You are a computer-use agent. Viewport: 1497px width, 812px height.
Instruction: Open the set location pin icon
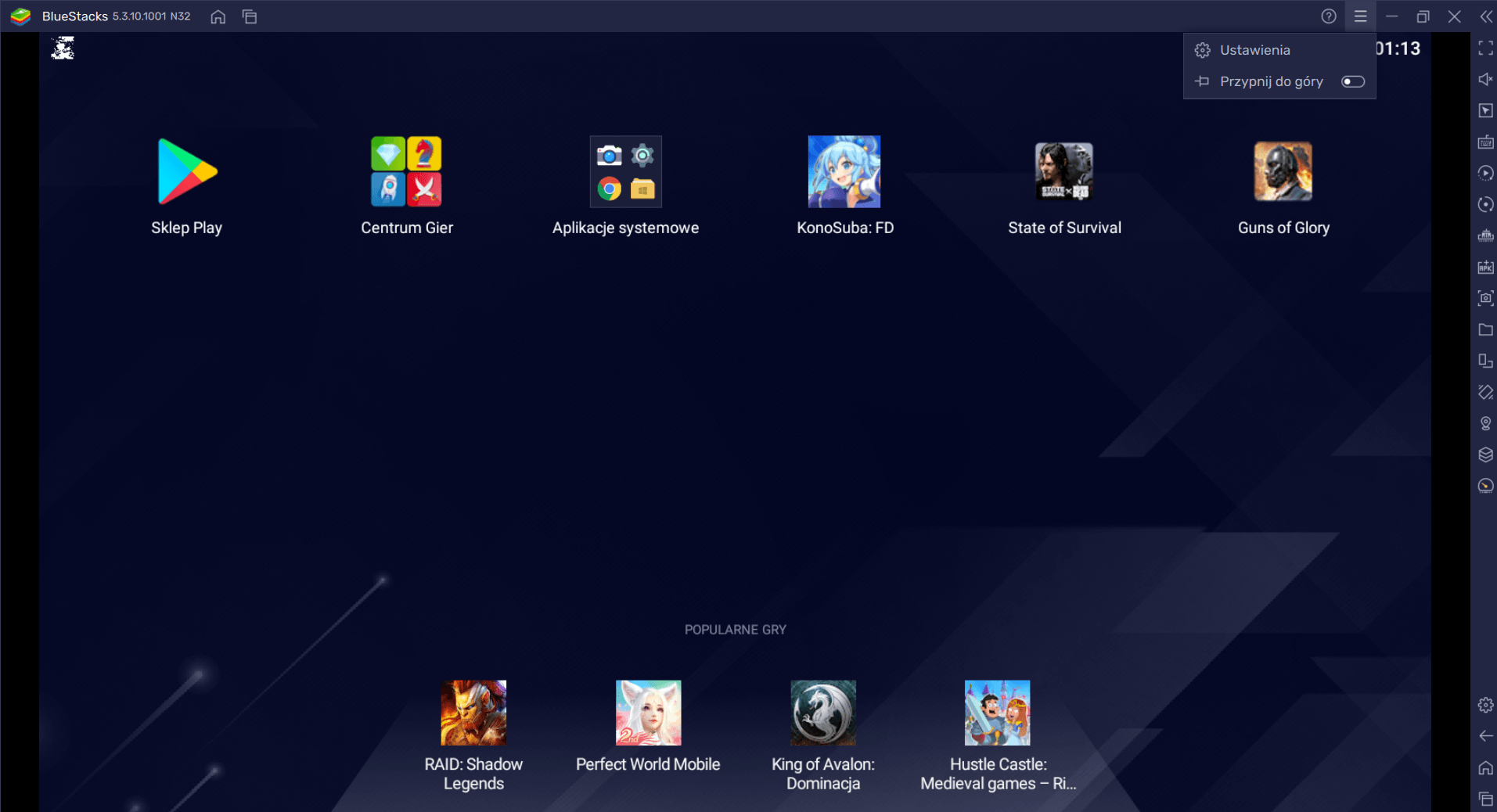click(1485, 423)
